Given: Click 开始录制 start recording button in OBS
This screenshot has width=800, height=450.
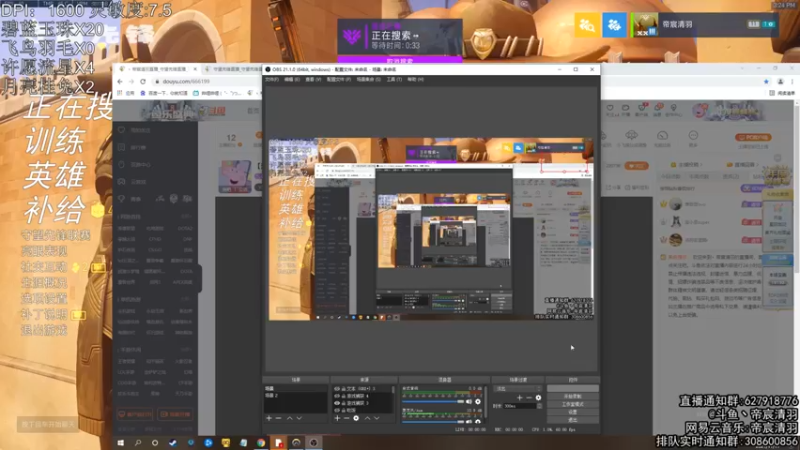Looking at the screenshot, I should (572, 396).
